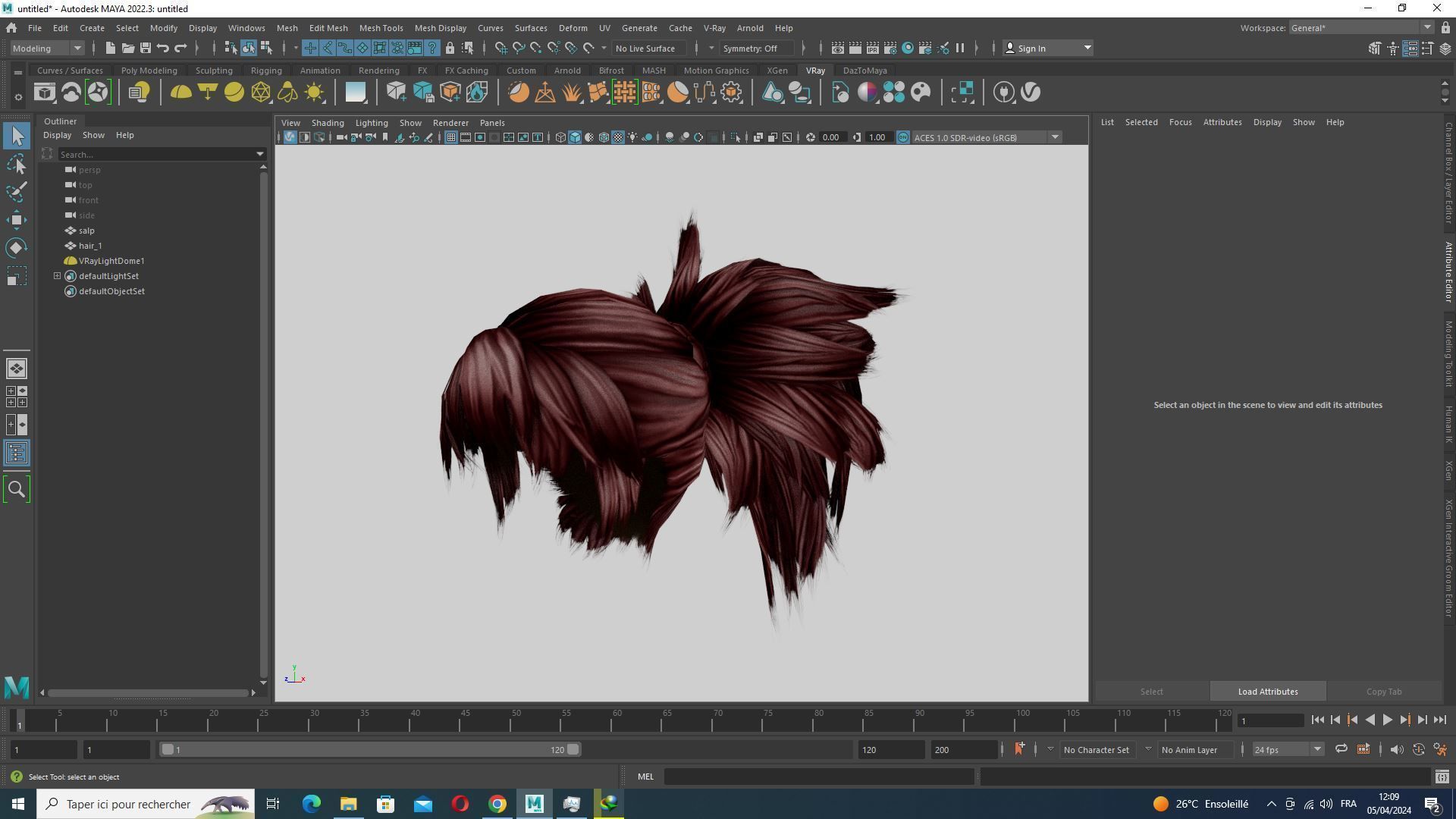Save scene icon in status line
1456x819 pixels.
tap(145, 48)
